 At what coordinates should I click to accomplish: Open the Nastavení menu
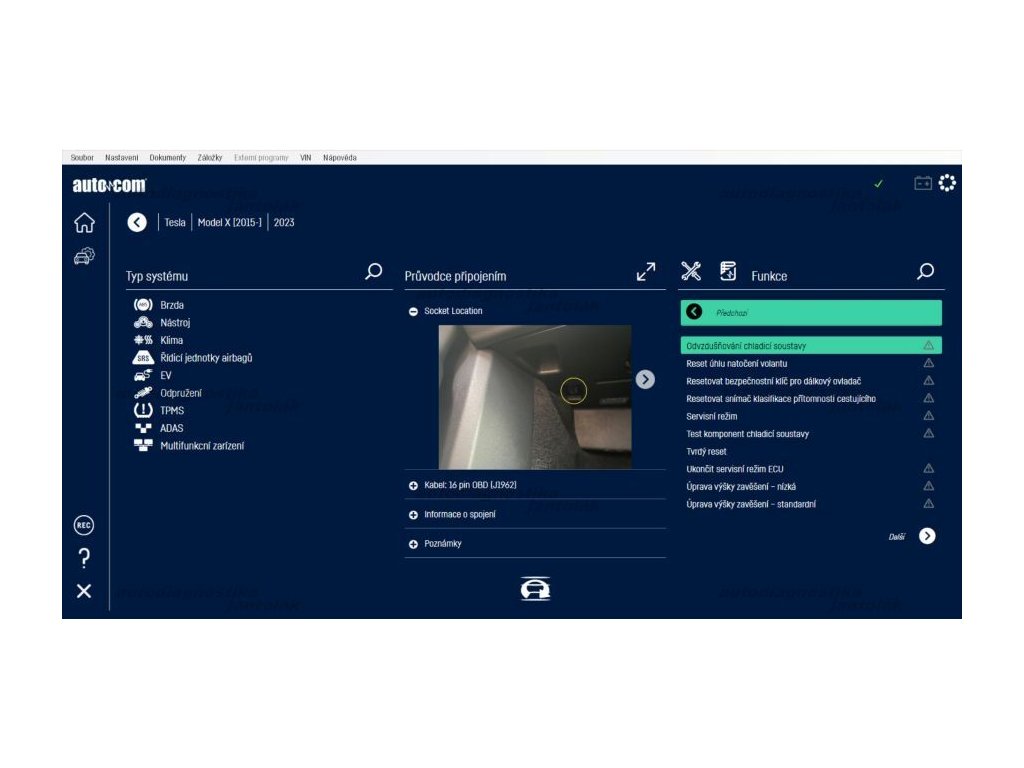(x=121, y=158)
